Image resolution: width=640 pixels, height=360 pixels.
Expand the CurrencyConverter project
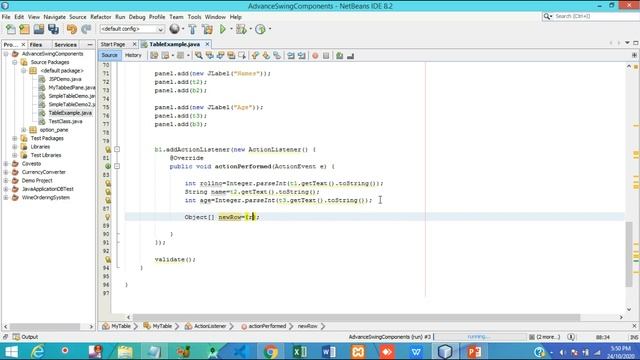point(6,172)
